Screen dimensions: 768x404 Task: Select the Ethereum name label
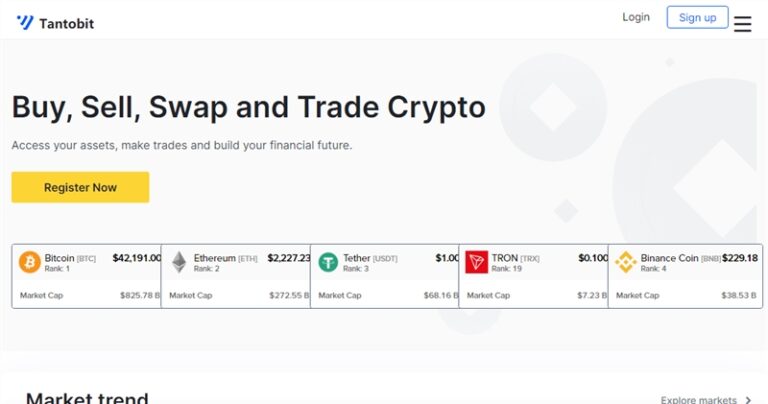coord(214,258)
